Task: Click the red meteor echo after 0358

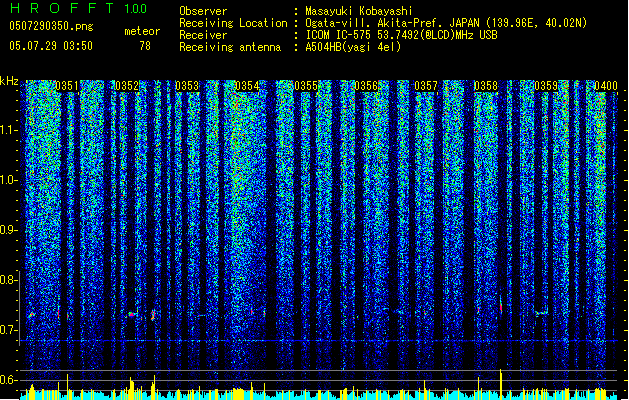Action: 501,305
